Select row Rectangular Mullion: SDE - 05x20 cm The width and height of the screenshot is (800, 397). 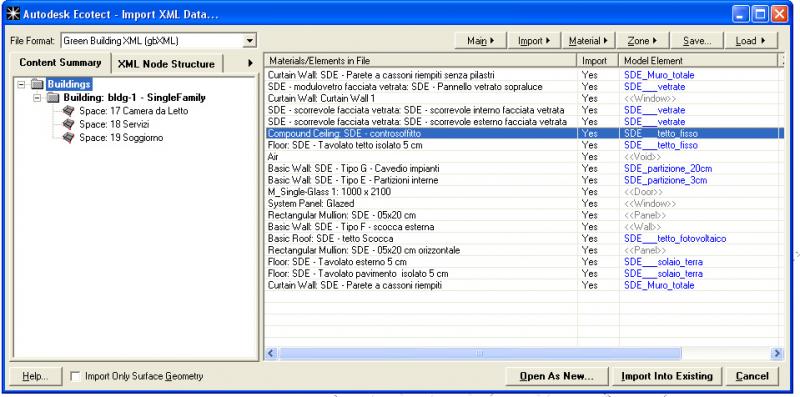[x=524, y=215]
